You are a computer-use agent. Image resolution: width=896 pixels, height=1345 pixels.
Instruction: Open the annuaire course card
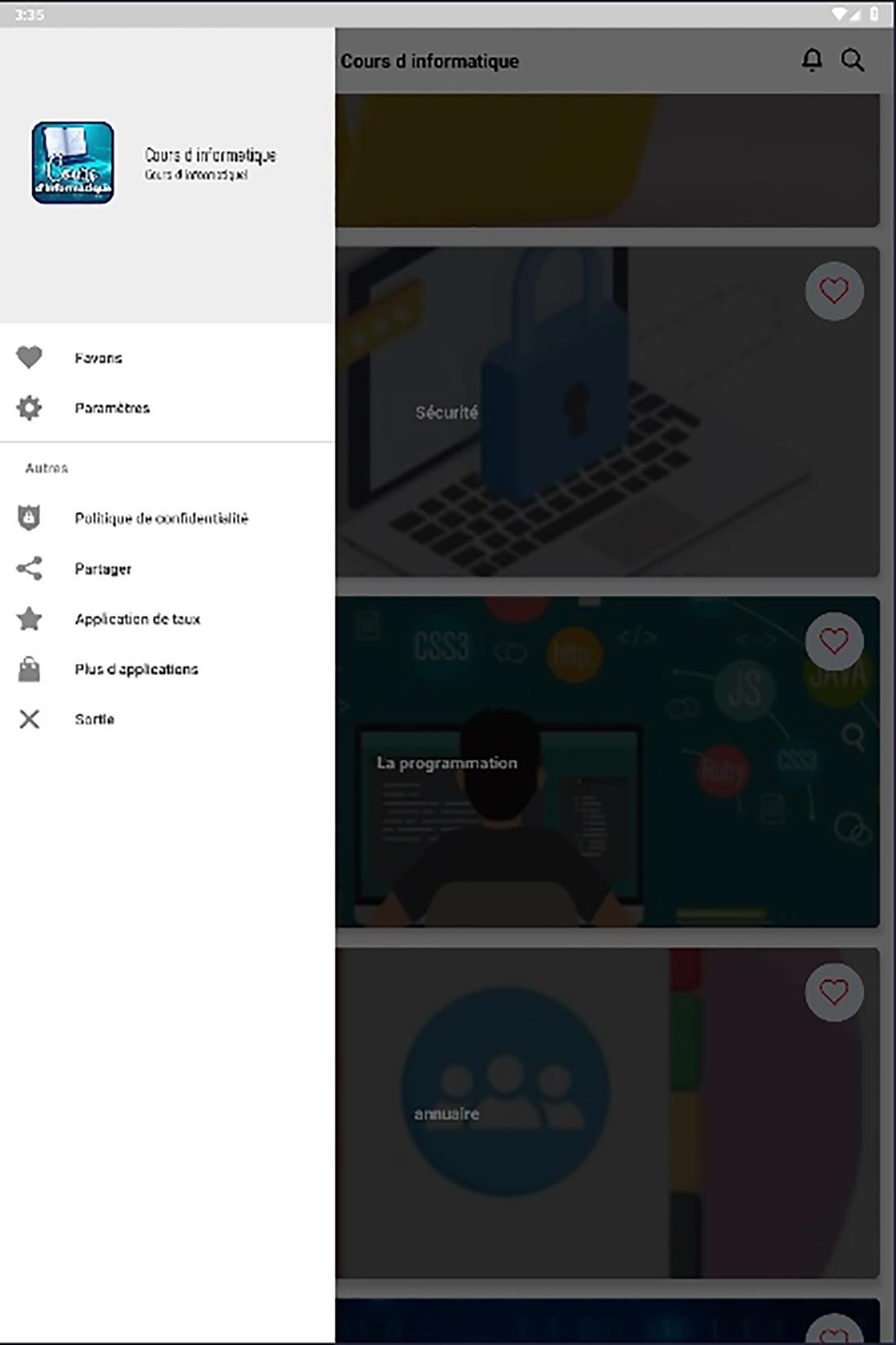coord(607,1113)
